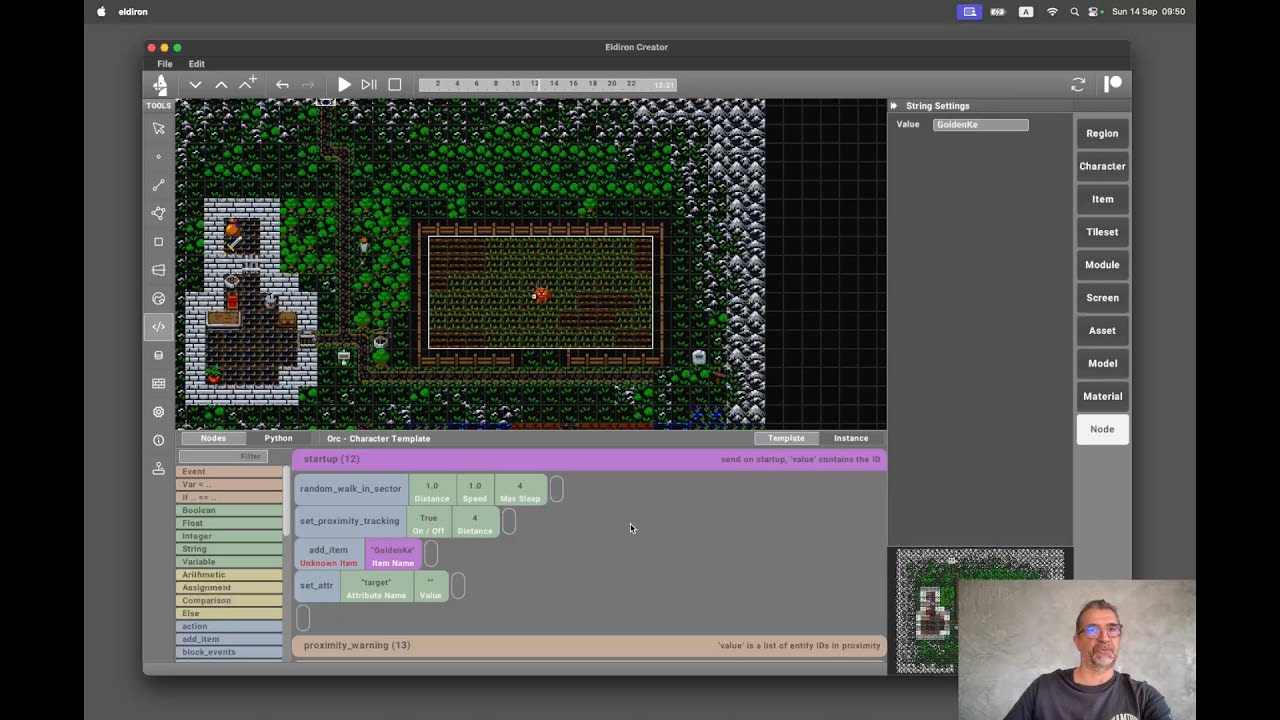Choose the perspective plane tool icon
The image size is (1280, 720).
tap(158, 270)
